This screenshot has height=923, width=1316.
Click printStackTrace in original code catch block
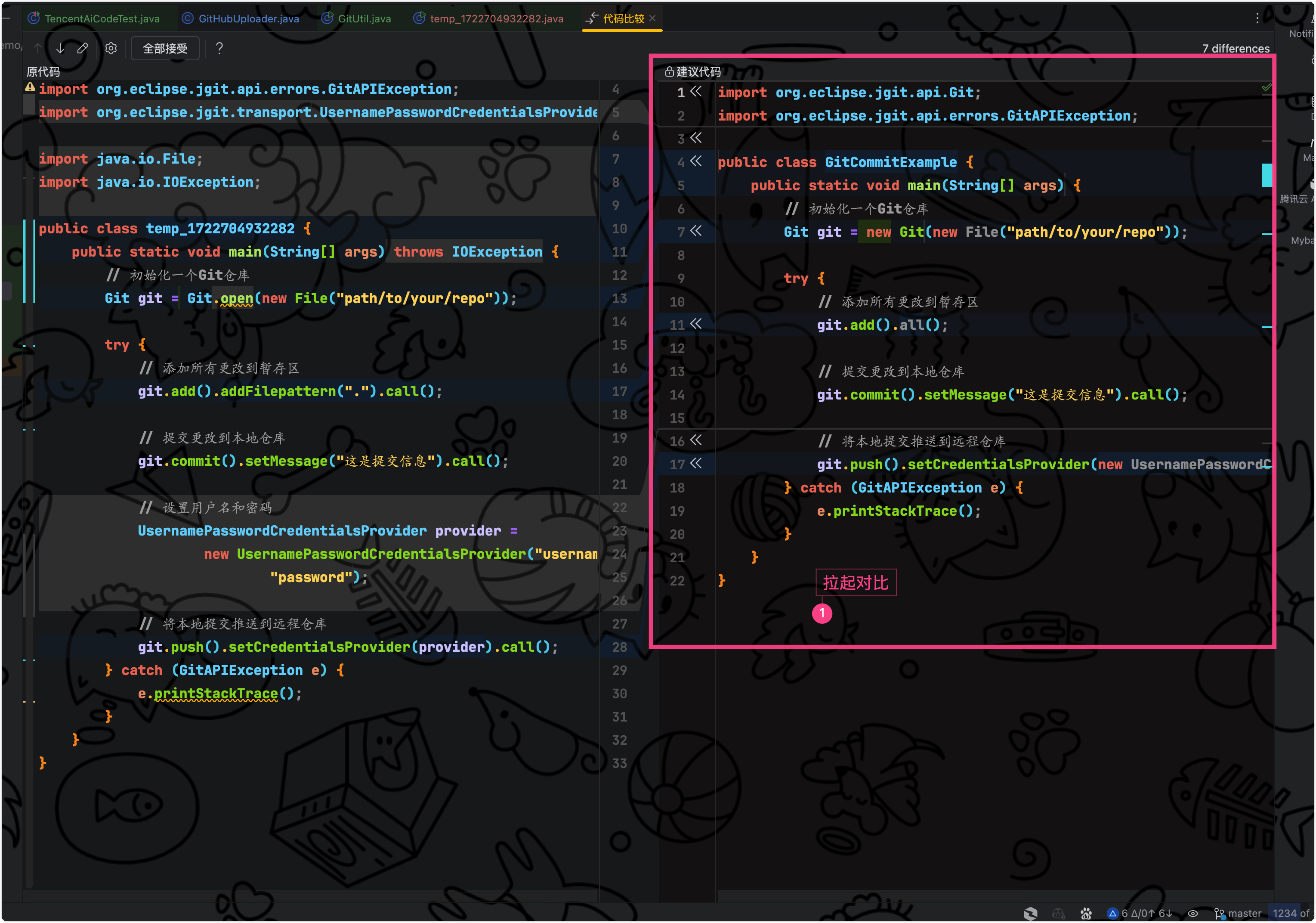pos(216,694)
